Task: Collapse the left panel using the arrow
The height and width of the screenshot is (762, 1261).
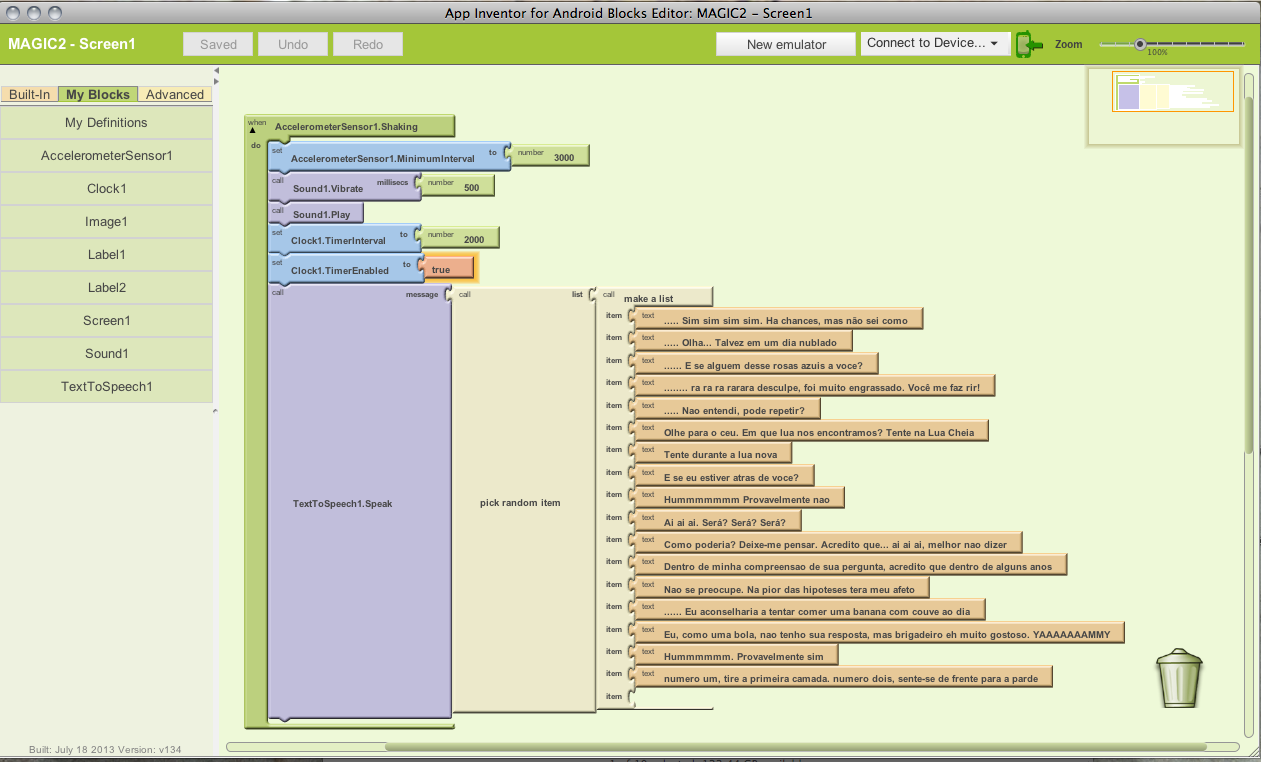Action: coord(216,70)
